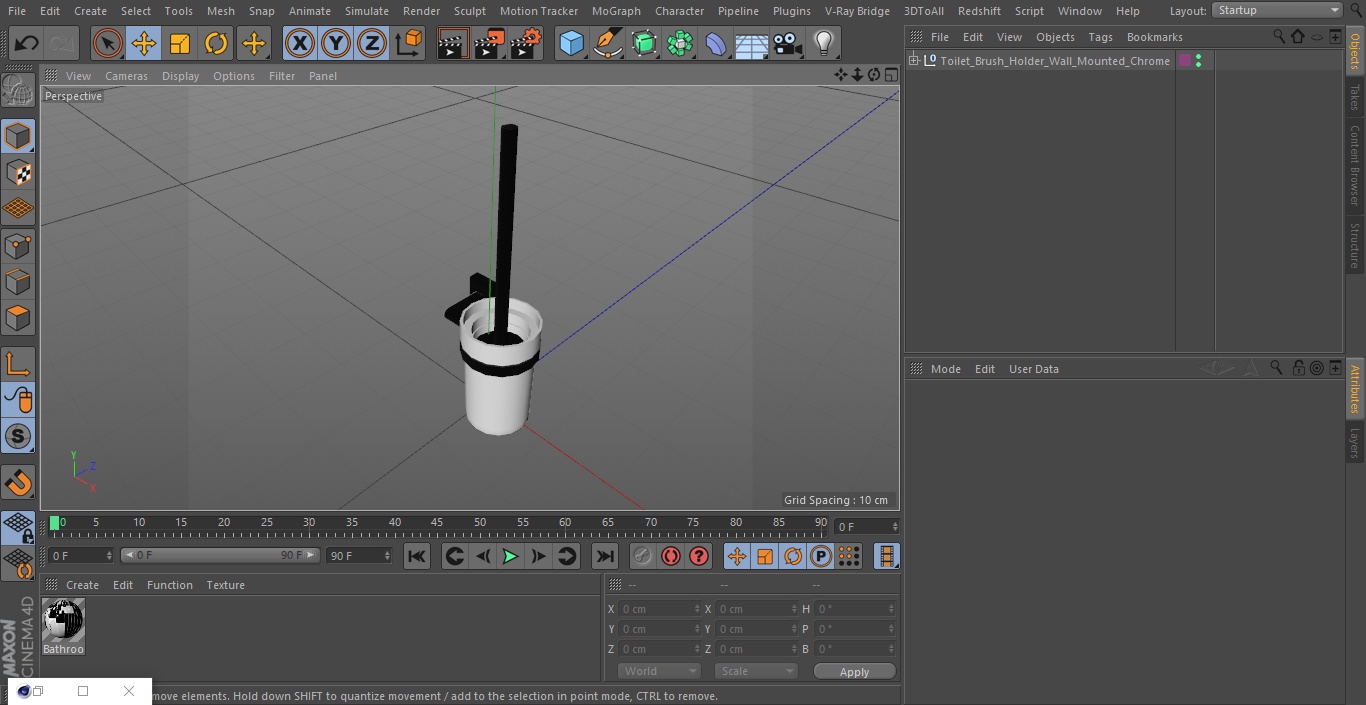Open the Attributes Mode menu
Screen dimensions: 1366x705
945,369
